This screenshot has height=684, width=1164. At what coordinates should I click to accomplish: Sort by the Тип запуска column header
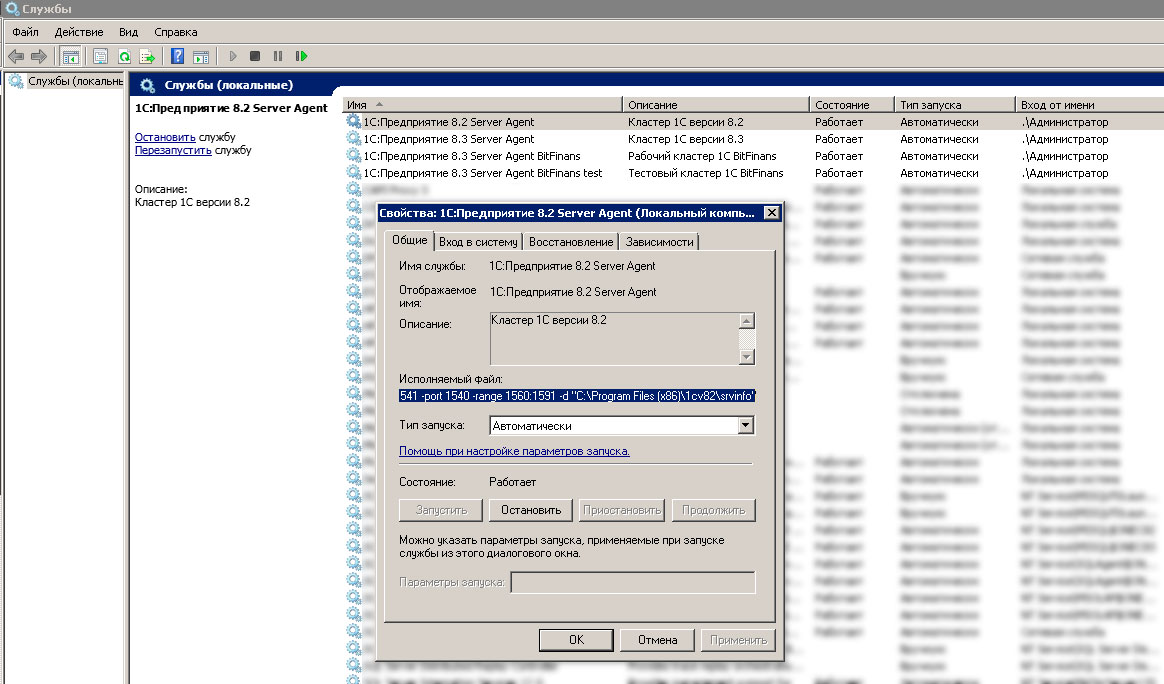pos(954,105)
